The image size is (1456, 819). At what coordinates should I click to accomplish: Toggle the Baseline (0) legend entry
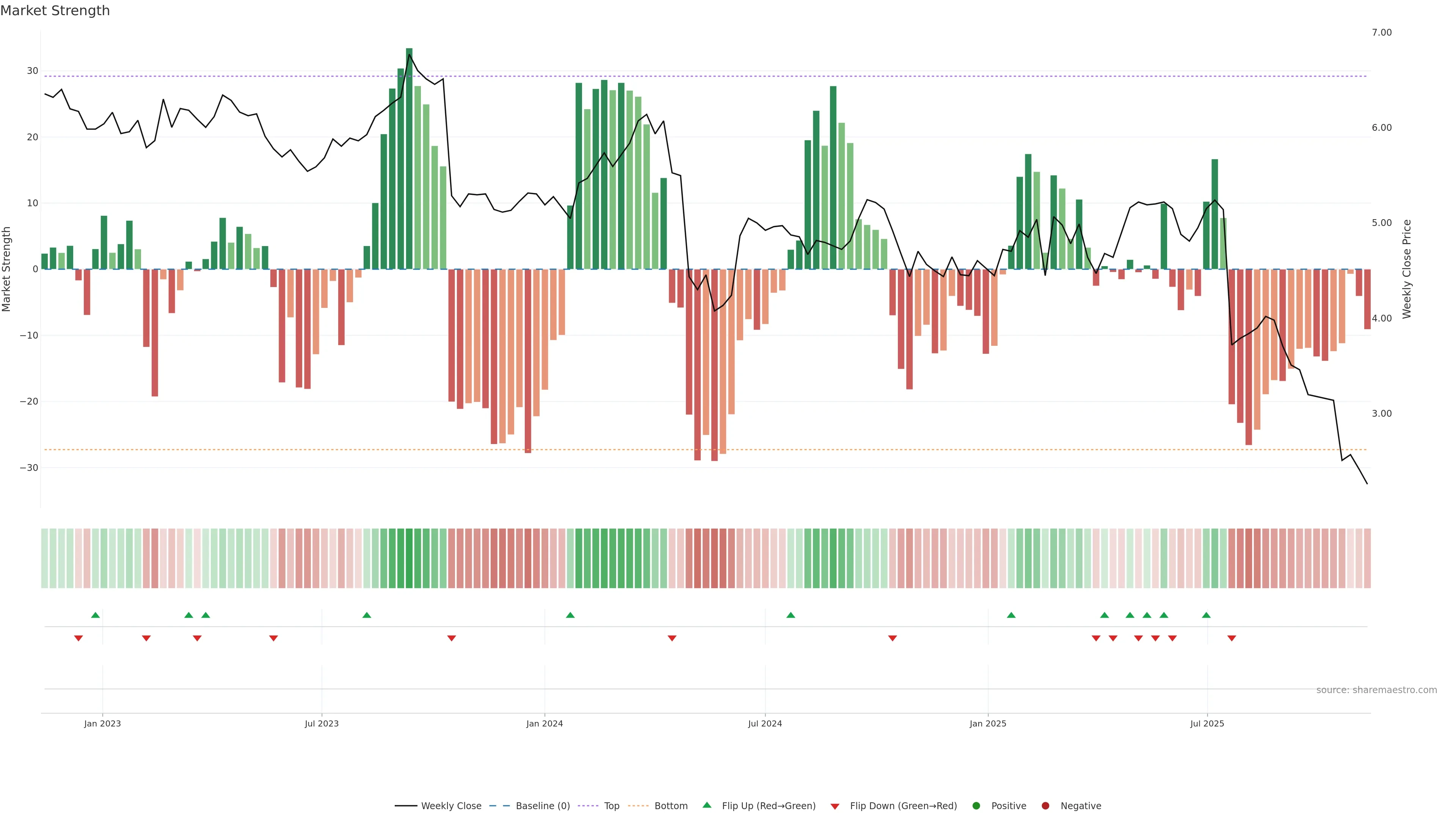pos(542,805)
